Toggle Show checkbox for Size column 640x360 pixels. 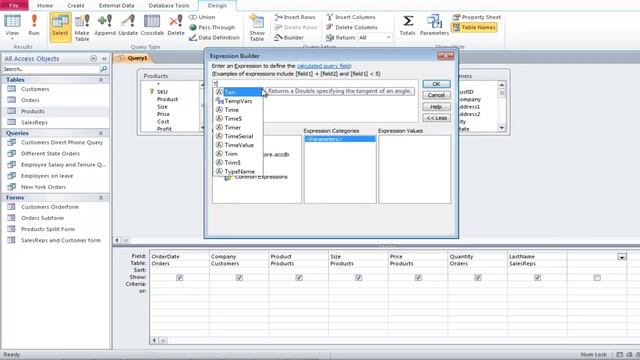358,278
